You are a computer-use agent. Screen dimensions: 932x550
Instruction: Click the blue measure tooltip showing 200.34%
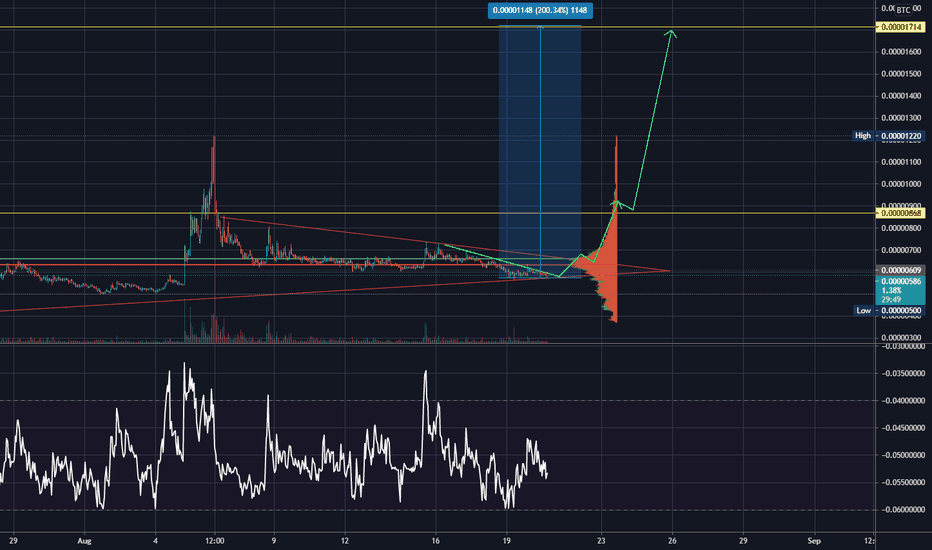(540, 10)
